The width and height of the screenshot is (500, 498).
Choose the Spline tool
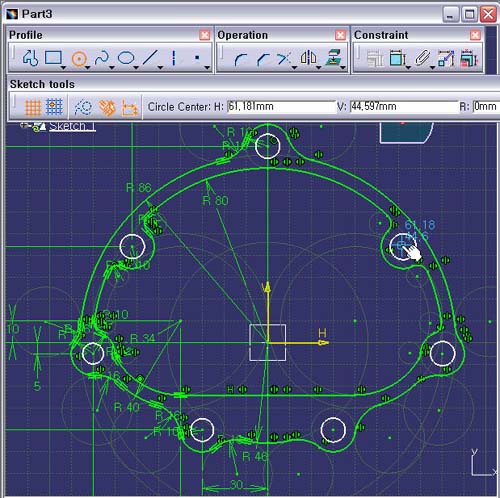(102, 58)
